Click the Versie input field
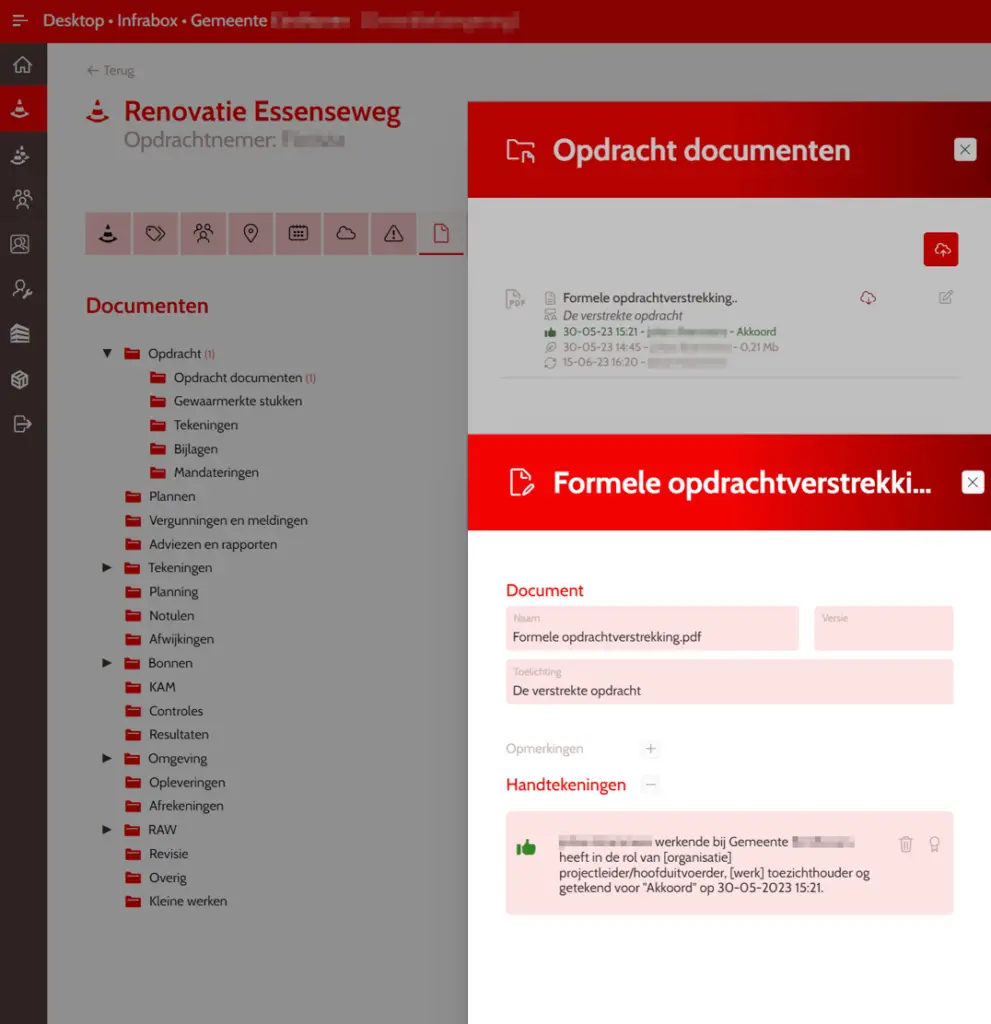 point(883,628)
